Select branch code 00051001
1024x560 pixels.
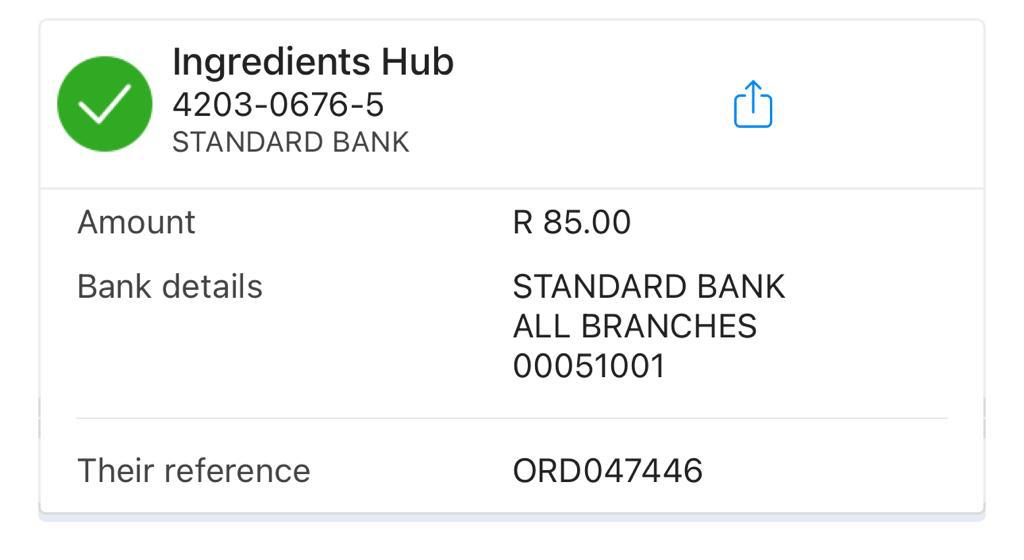(x=588, y=366)
